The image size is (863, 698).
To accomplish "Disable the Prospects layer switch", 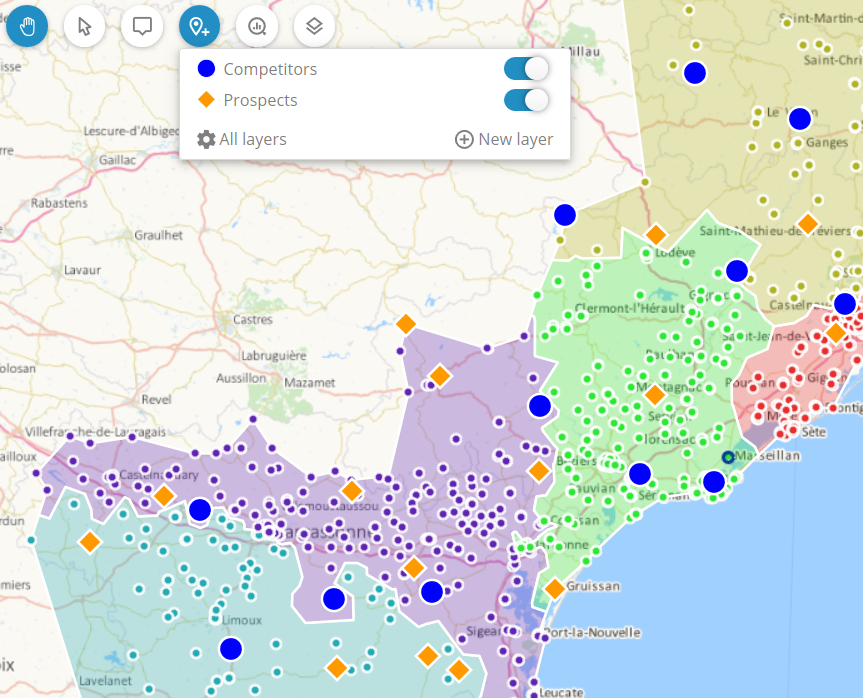I will tap(526, 100).
